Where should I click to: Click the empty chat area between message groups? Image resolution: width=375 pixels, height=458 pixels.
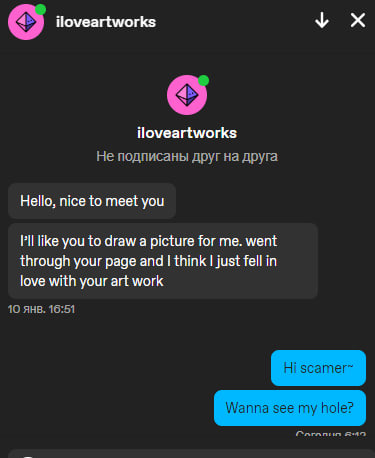[x=187, y=333]
